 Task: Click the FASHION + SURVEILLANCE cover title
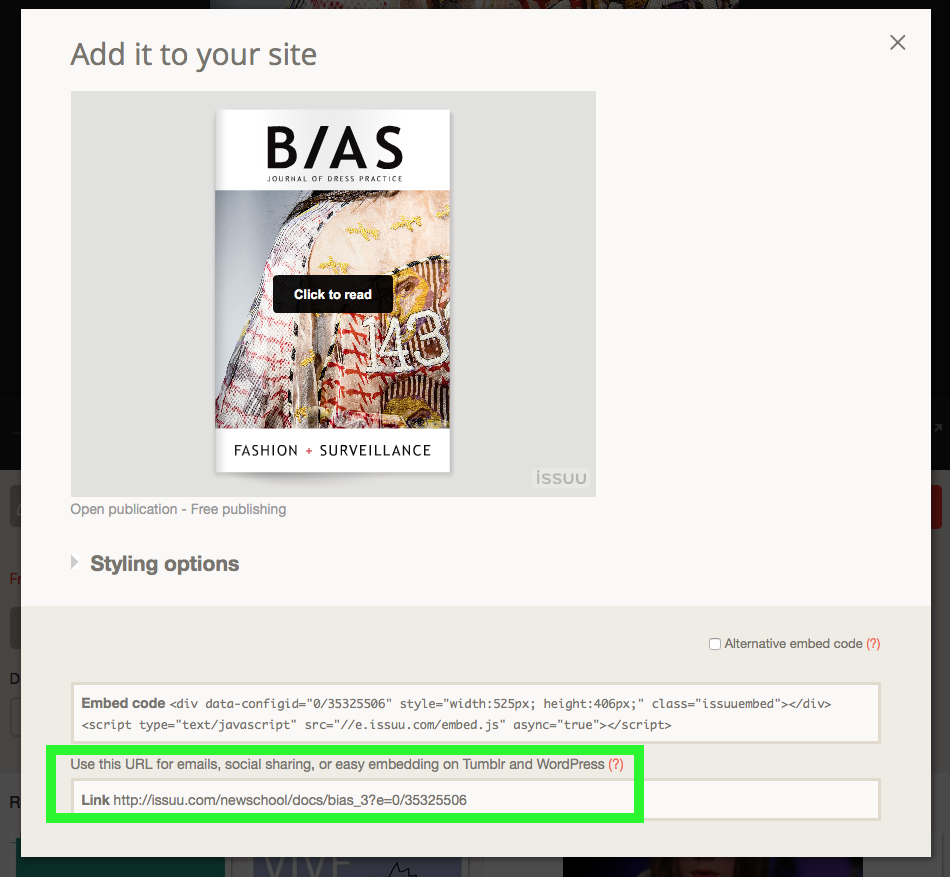point(333,451)
